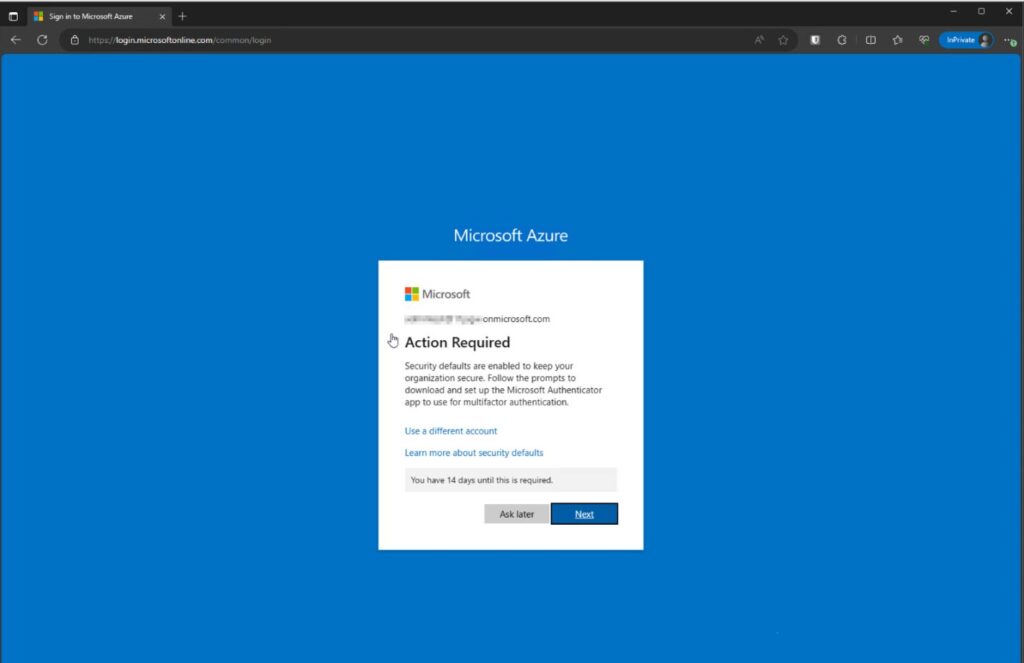The width and height of the screenshot is (1024, 663).
Task: Open Browser essentials heart icon
Action: tap(924, 40)
